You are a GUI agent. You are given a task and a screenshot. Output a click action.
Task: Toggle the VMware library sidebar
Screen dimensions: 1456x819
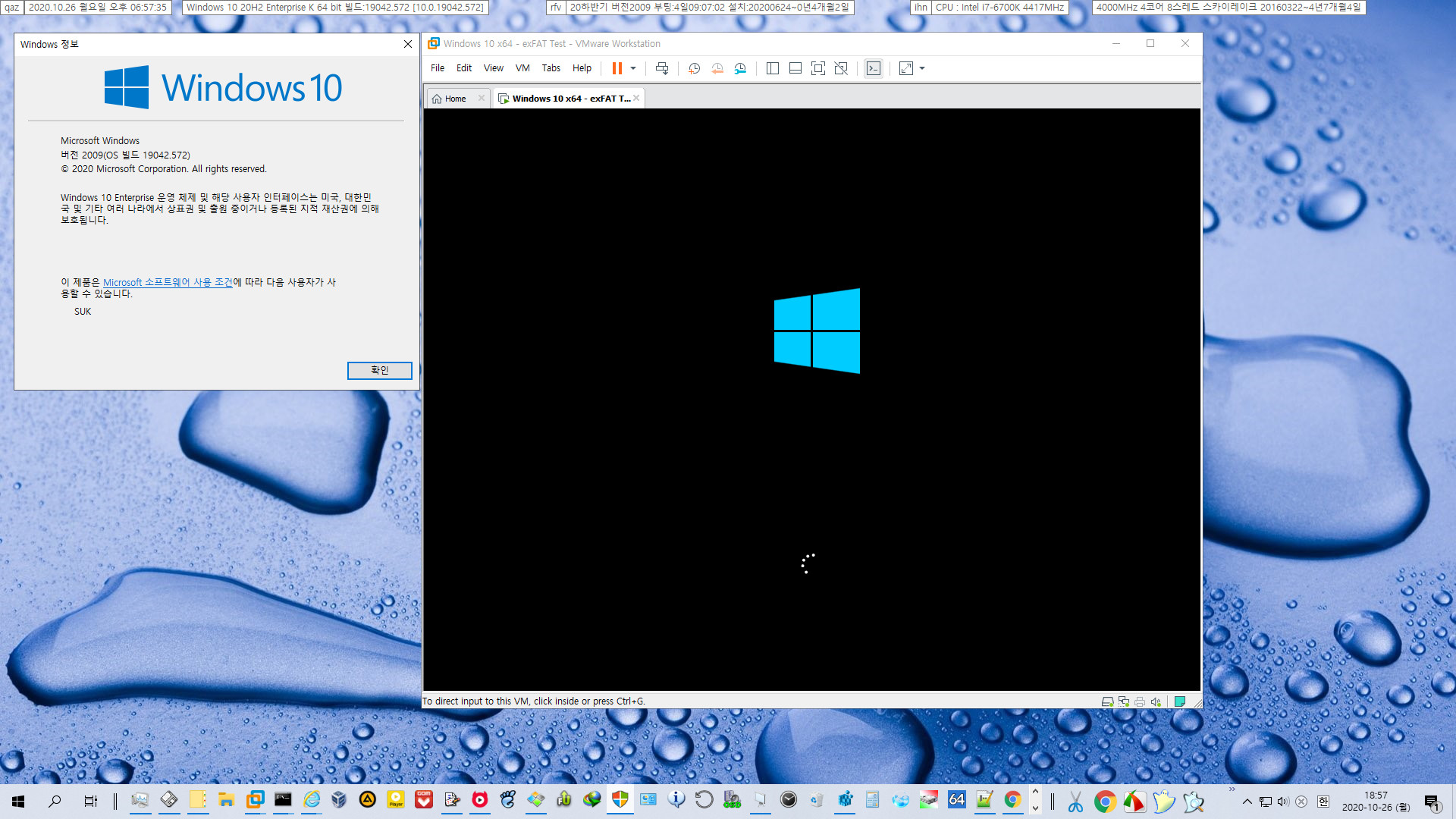tap(773, 68)
